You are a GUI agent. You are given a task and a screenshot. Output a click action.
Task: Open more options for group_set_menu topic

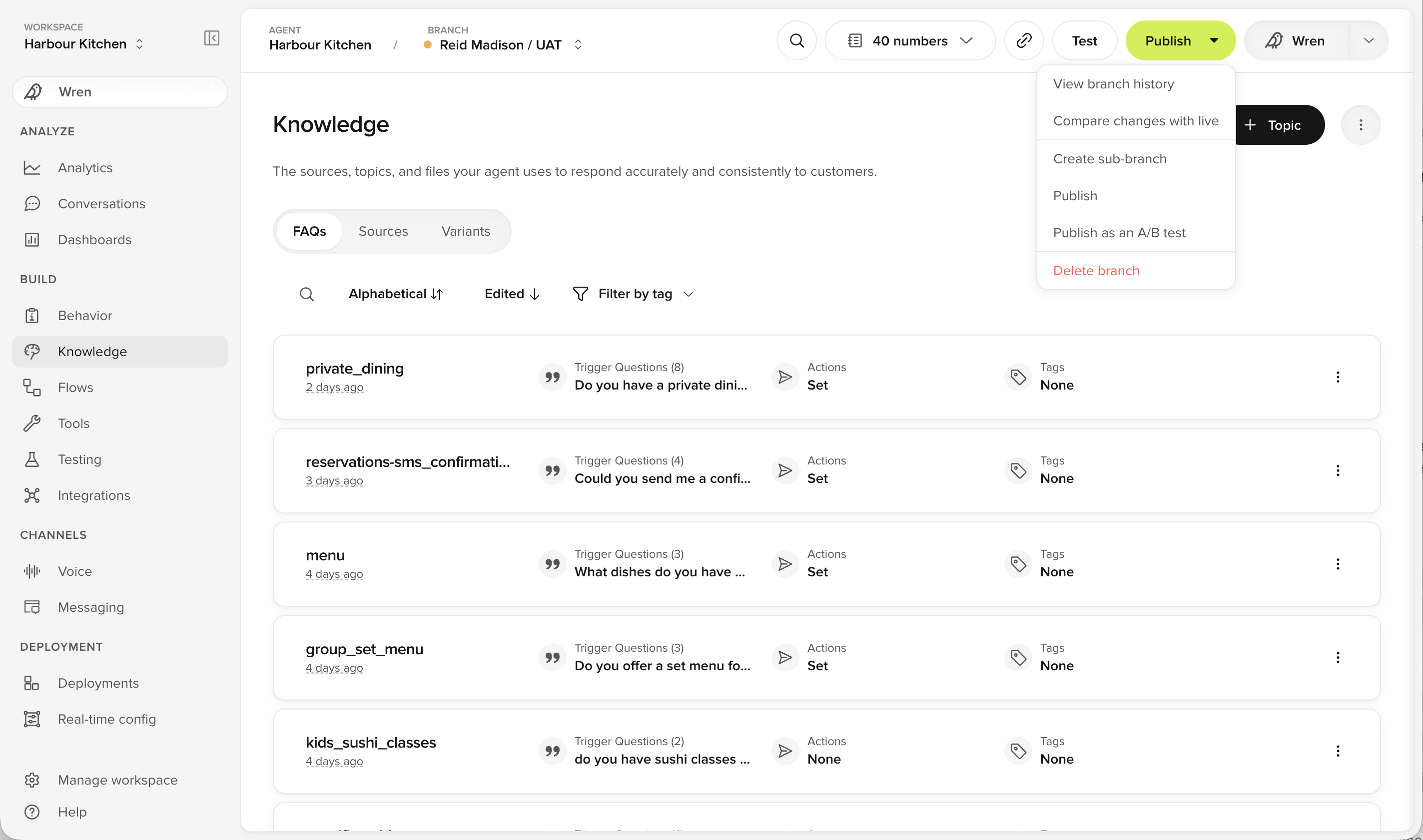click(1338, 657)
